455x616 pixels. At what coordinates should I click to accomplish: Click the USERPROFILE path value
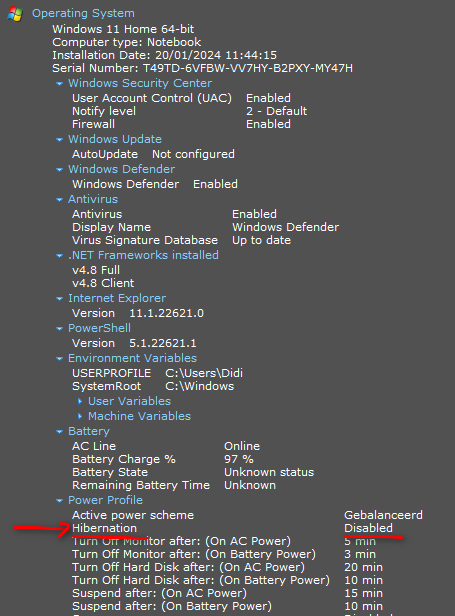click(204, 373)
